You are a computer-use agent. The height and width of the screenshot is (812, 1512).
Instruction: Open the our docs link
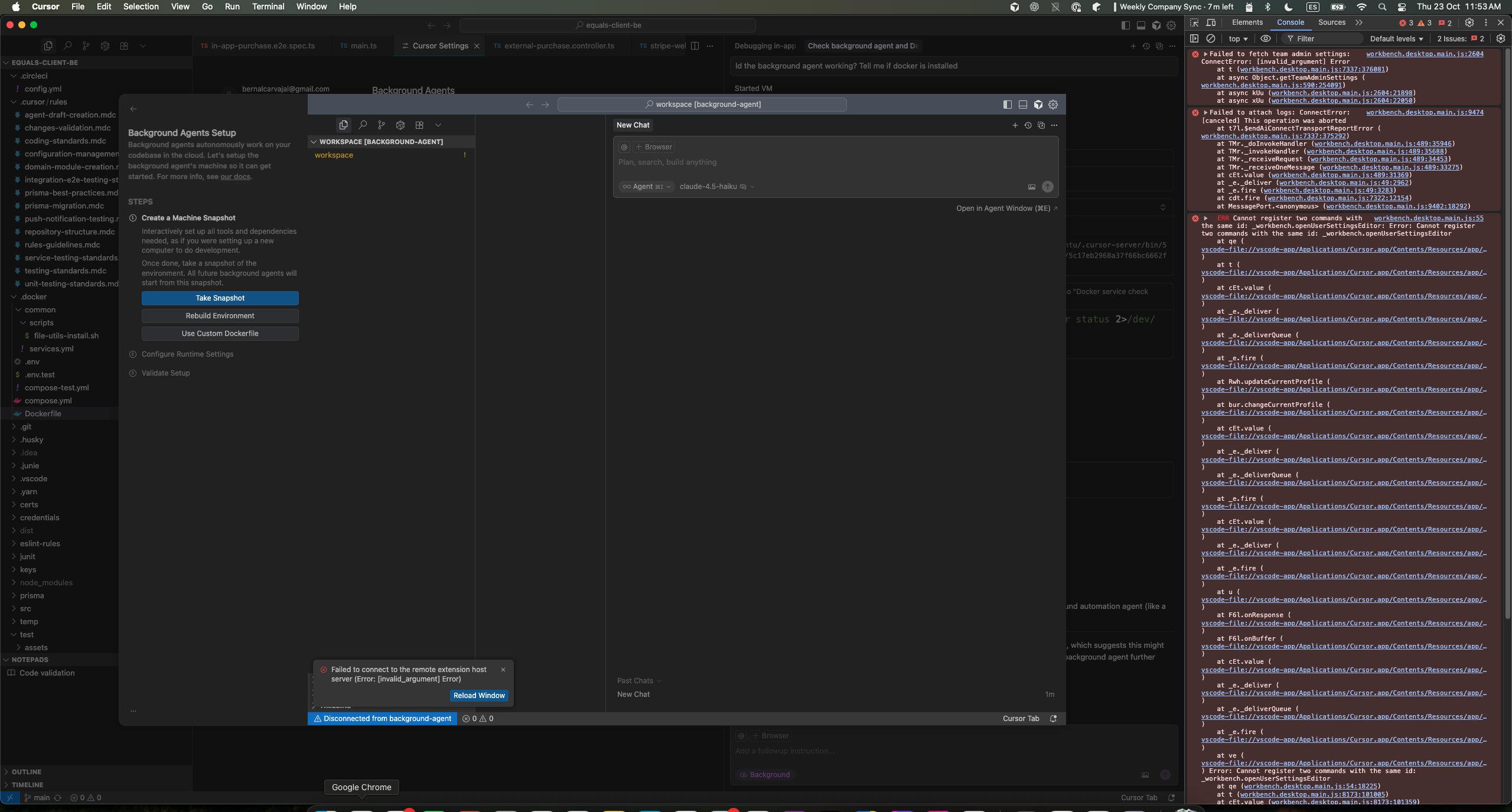(235, 177)
